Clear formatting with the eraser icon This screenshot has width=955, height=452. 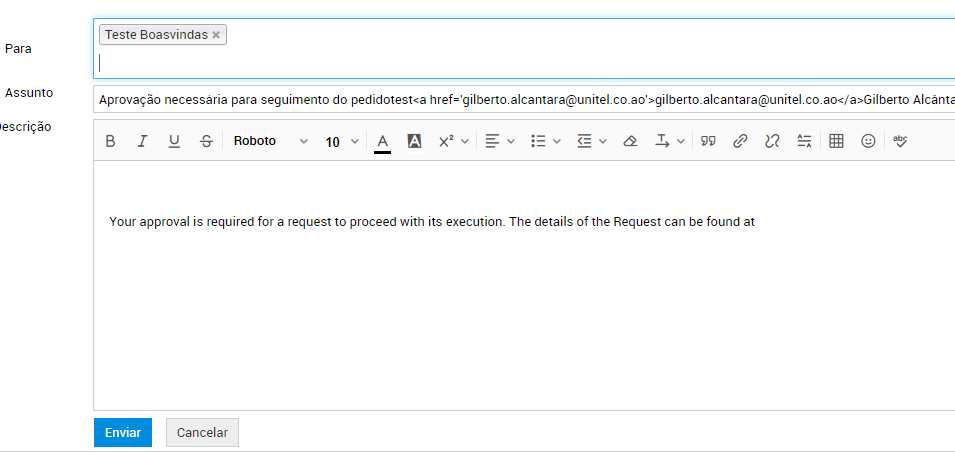click(630, 141)
